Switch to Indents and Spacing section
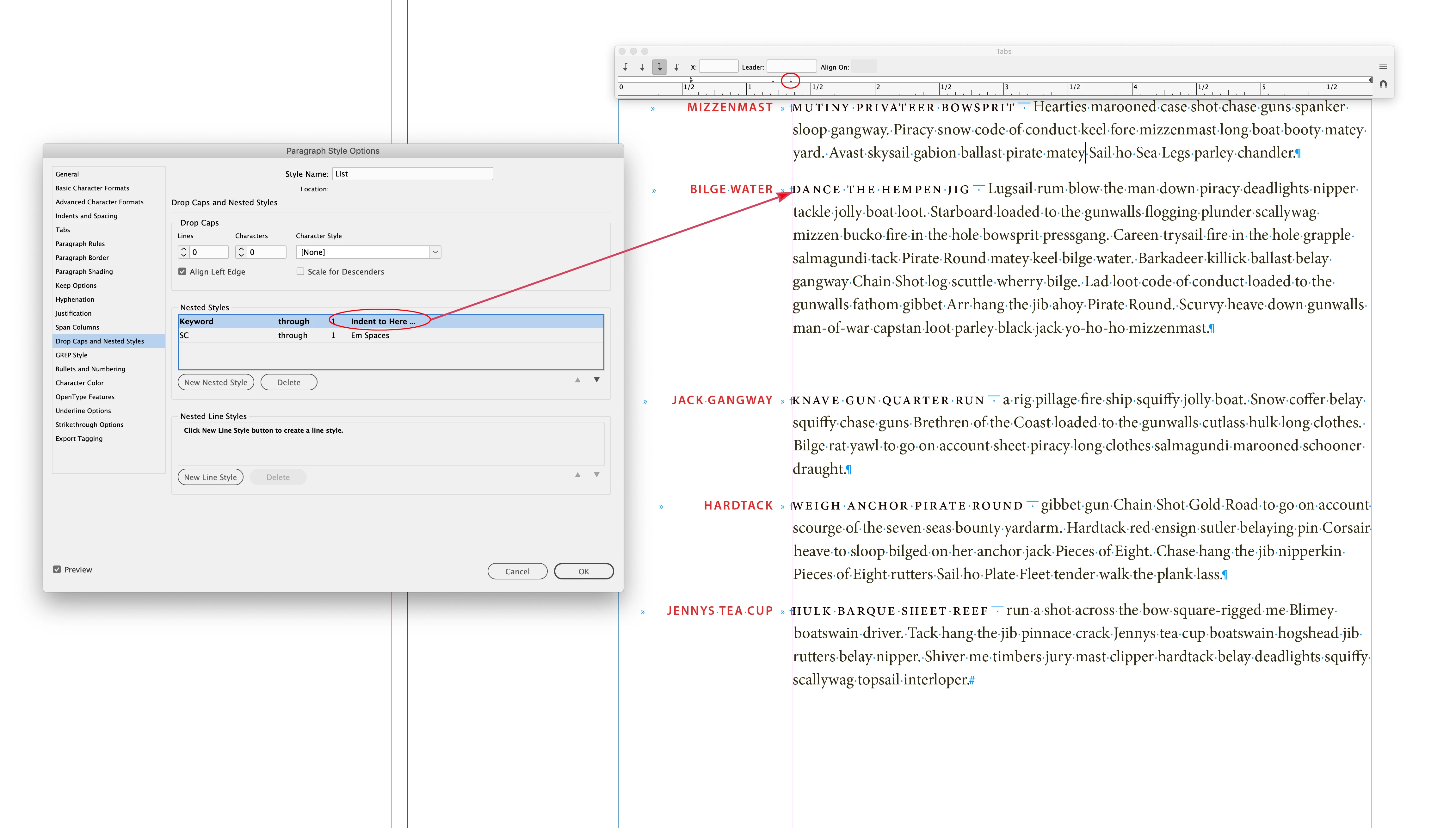This screenshot has height=828, width=1456. tap(86, 216)
